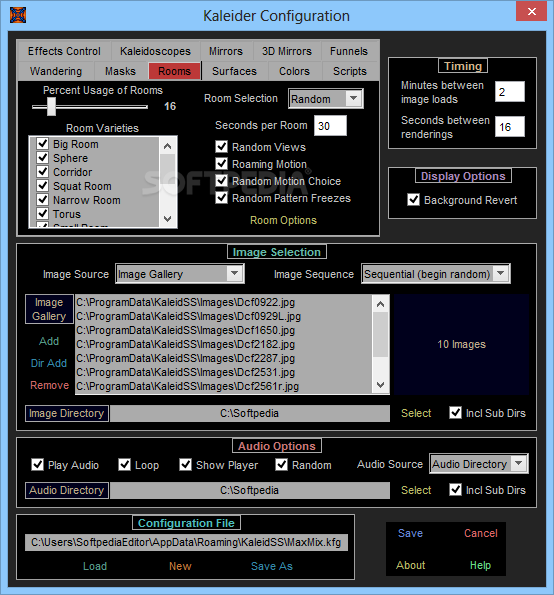Disable Random Views checkbox
This screenshot has height=595, width=554.
click(222, 147)
